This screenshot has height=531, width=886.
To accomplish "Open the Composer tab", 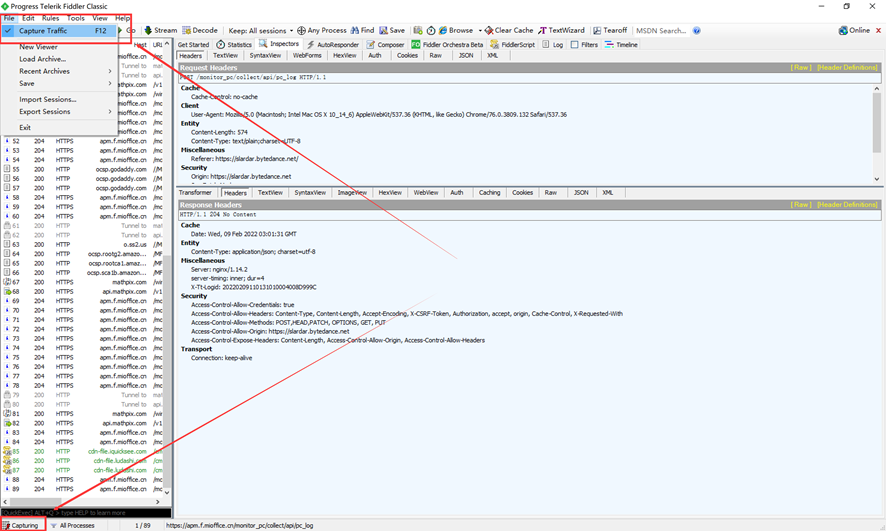I will tap(385, 45).
